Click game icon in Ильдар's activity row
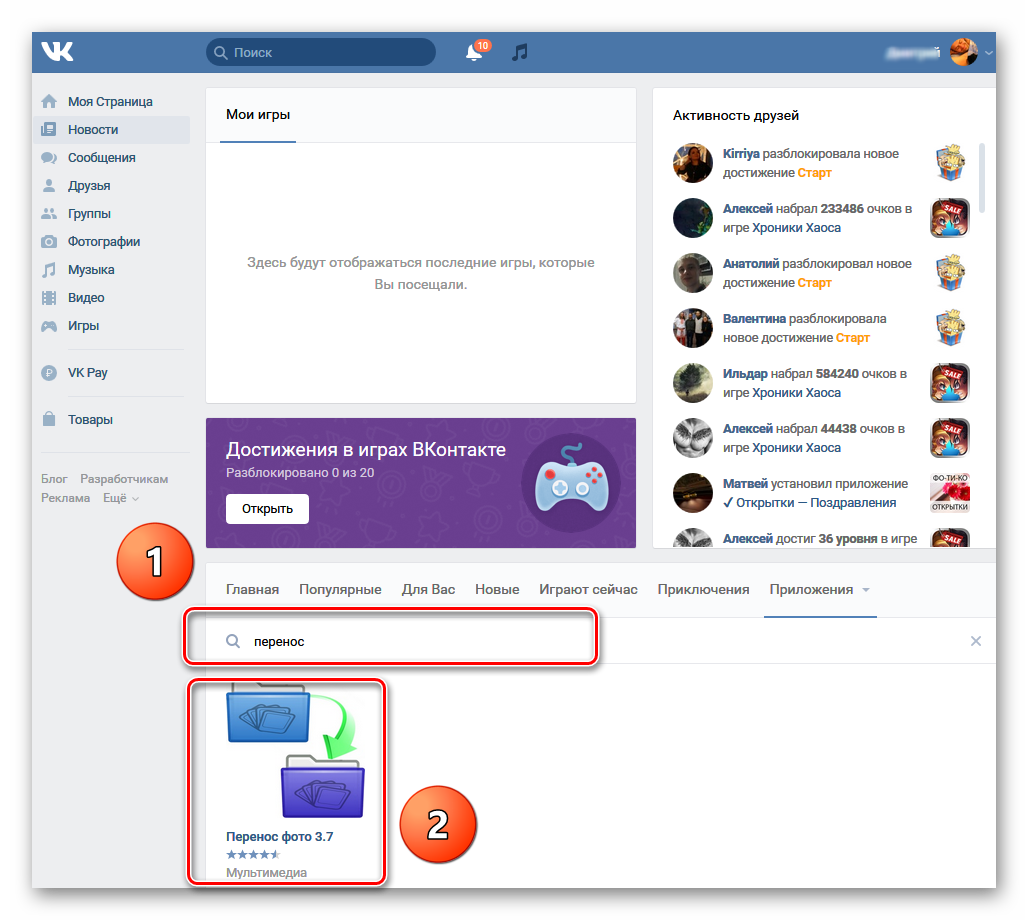The width and height of the screenshot is (1028, 920). pyautogui.click(x=949, y=383)
